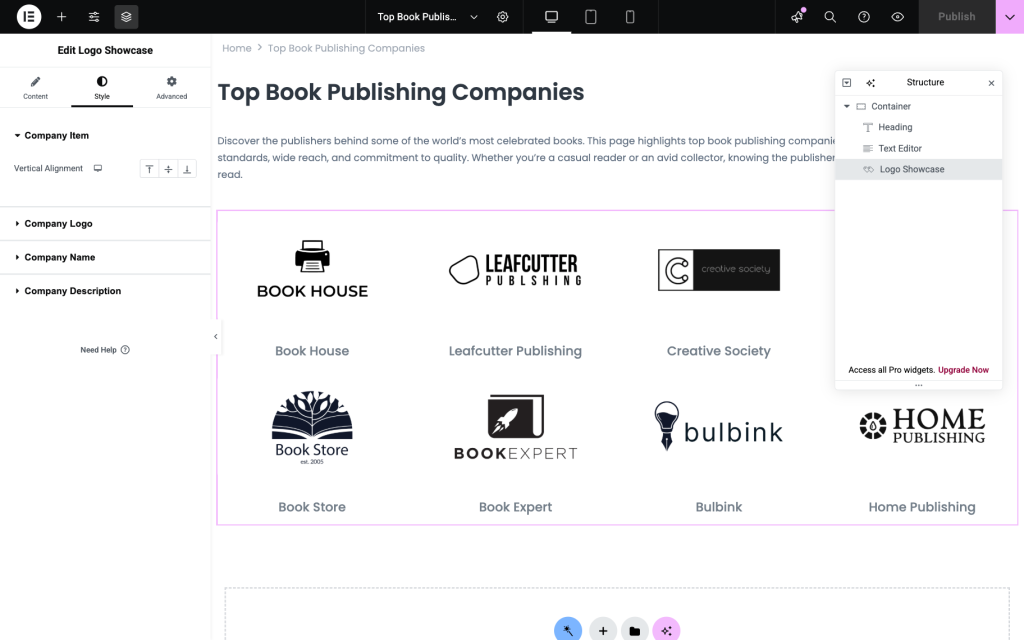Click the Home Publishing logo image
Image resolution: width=1024 pixels, height=640 pixels.
pyautogui.click(x=922, y=426)
